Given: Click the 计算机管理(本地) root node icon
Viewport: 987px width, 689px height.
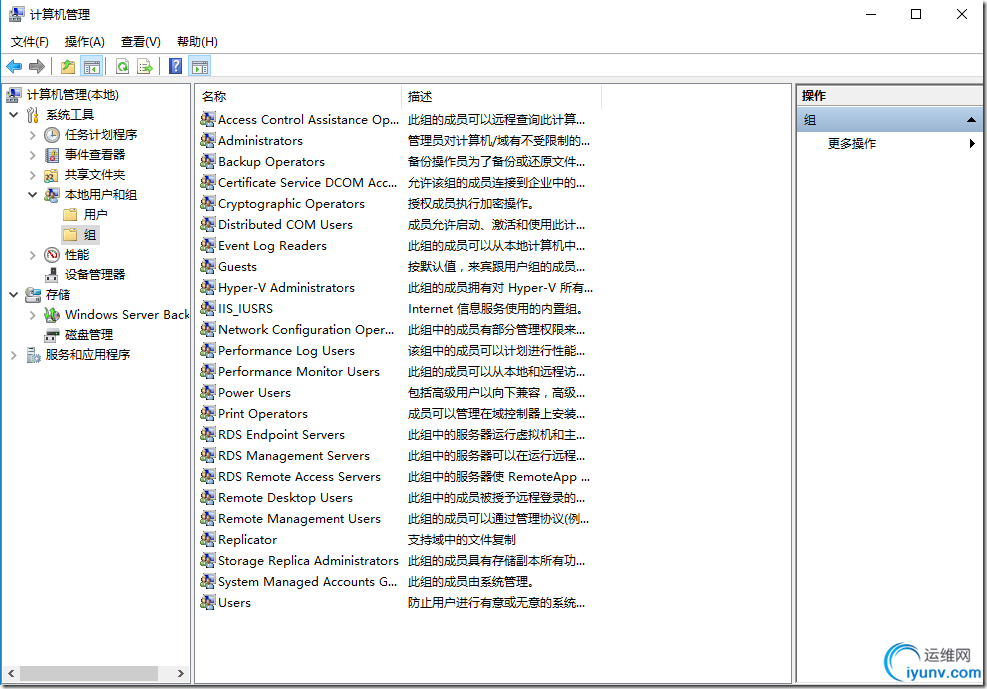Looking at the screenshot, I should coord(14,94).
